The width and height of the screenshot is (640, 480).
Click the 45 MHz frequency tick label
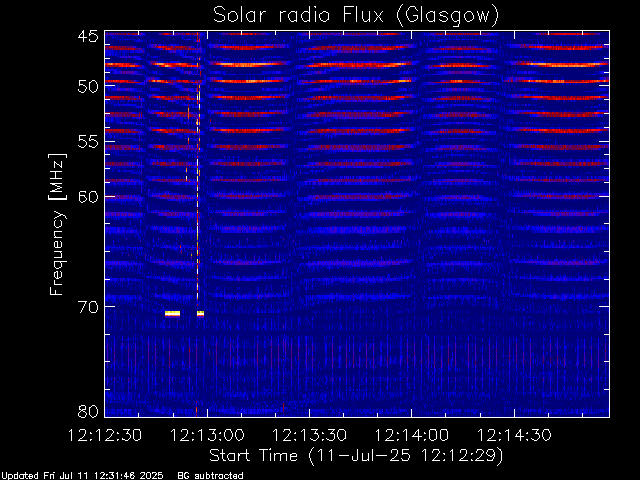click(x=88, y=37)
